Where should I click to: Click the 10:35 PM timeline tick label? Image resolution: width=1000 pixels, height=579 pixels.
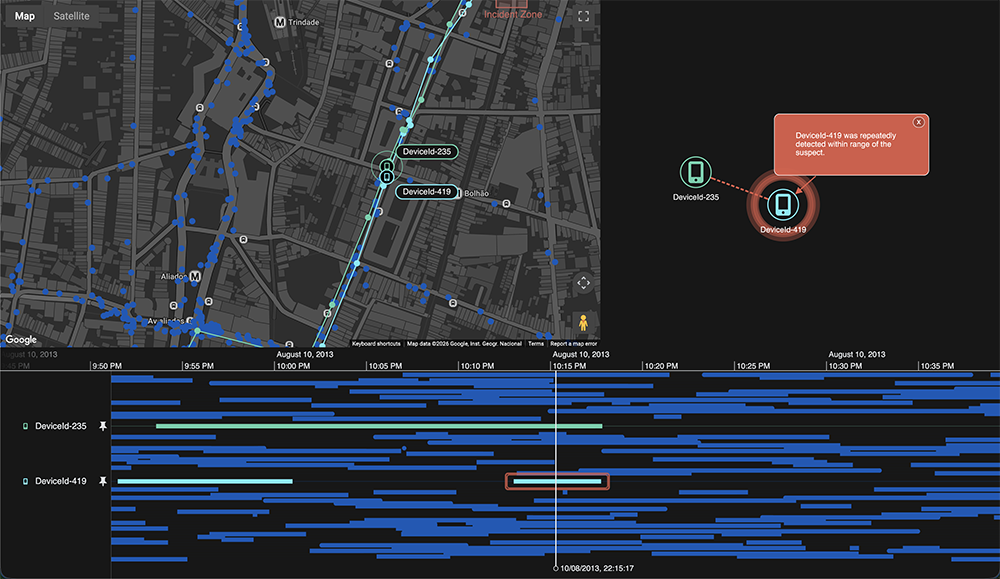point(937,366)
